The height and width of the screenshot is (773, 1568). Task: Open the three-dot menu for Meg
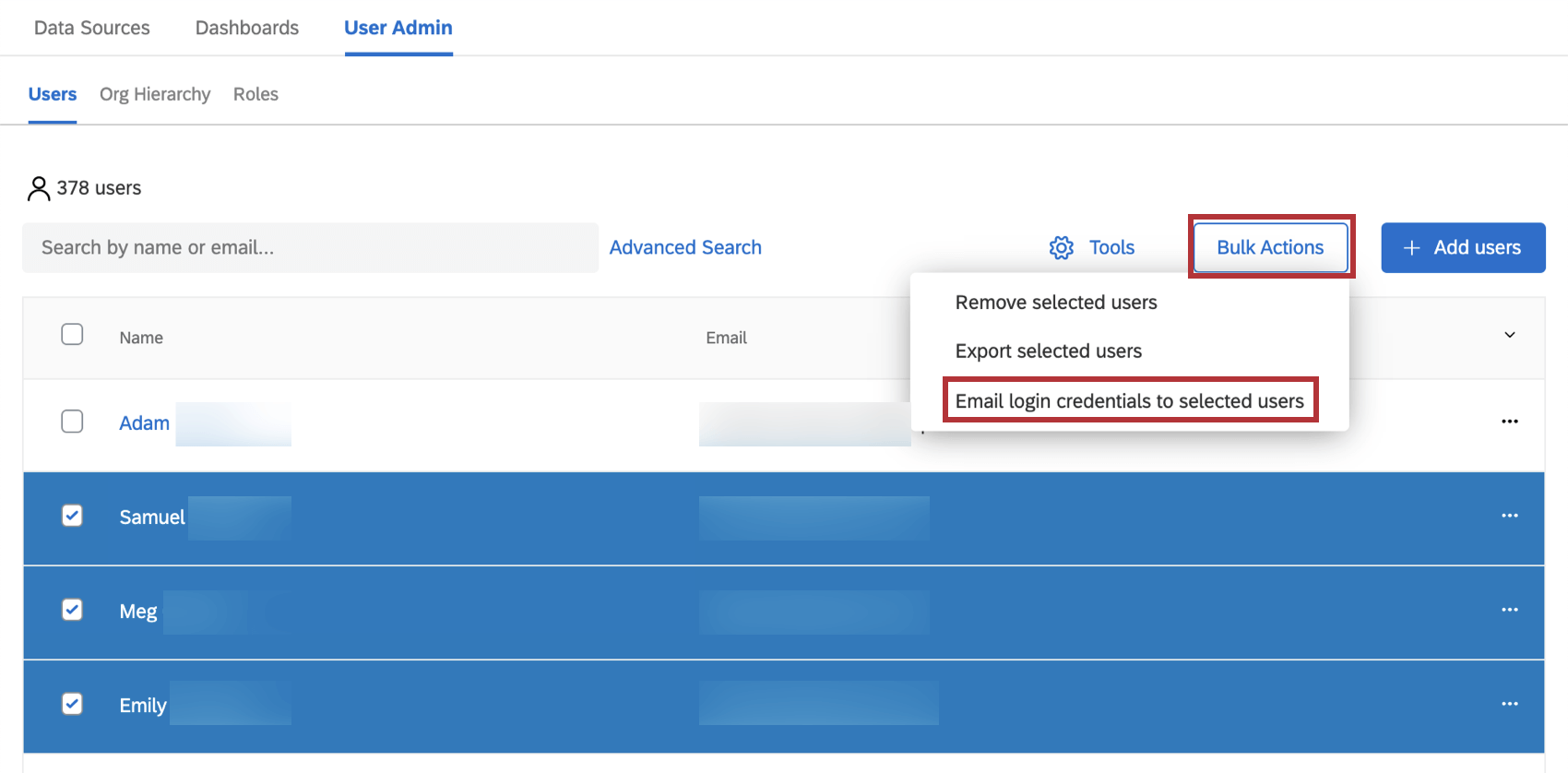point(1509,610)
